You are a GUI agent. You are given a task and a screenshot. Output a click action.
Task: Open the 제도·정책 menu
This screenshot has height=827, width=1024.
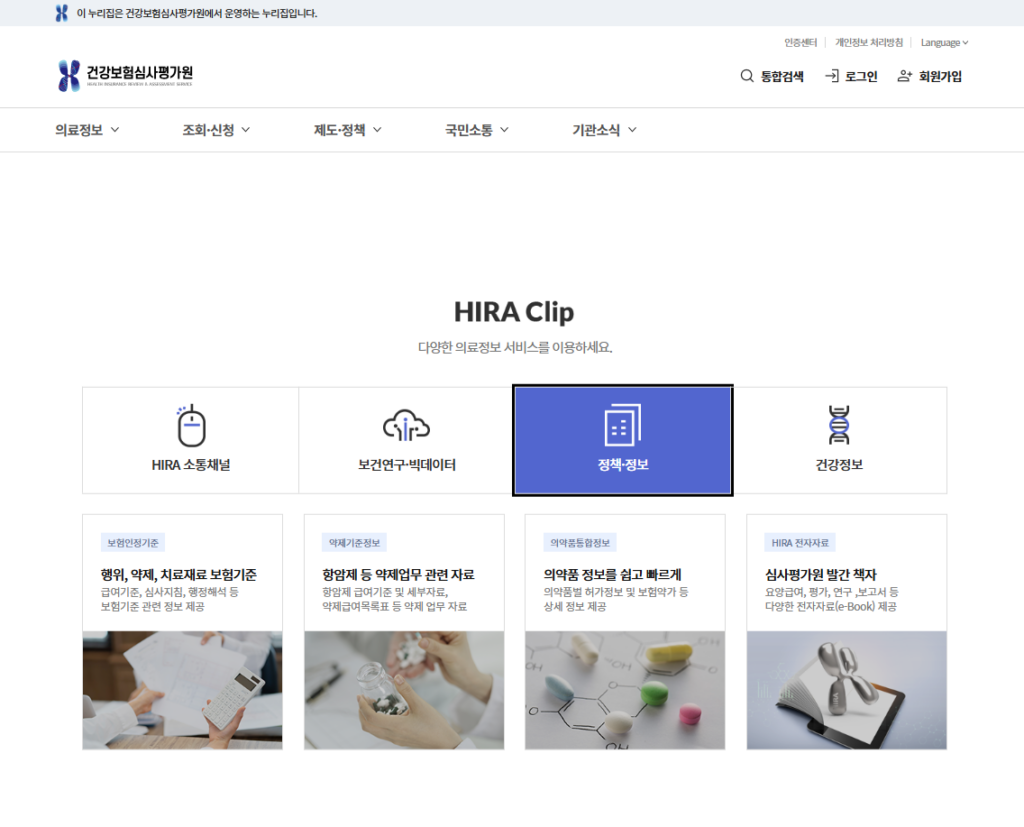pos(348,130)
